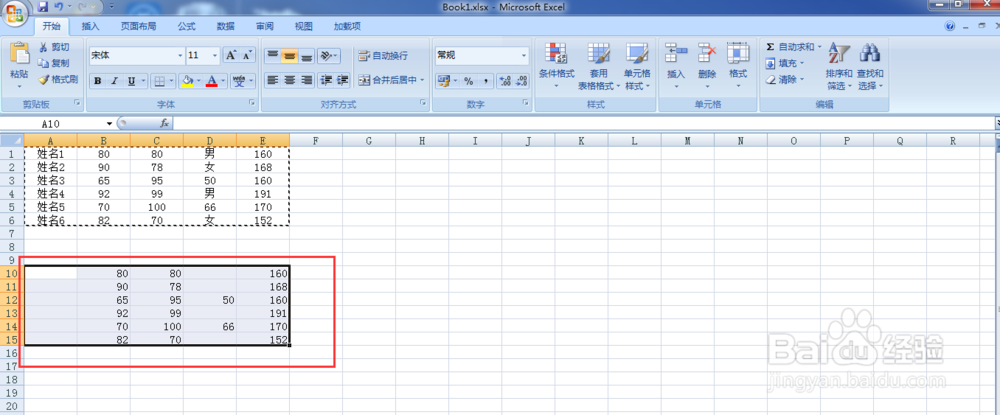Click the fx insert function button
1000x415 pixels.
coord(164,123)
